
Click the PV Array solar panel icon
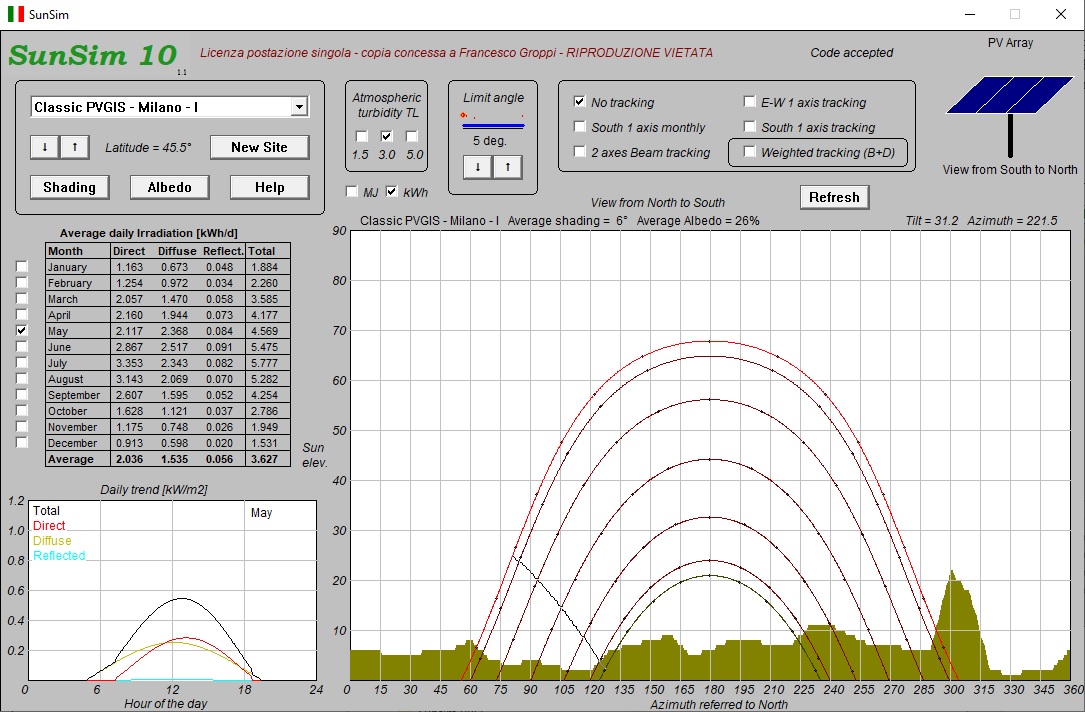tap(1010, 116)
